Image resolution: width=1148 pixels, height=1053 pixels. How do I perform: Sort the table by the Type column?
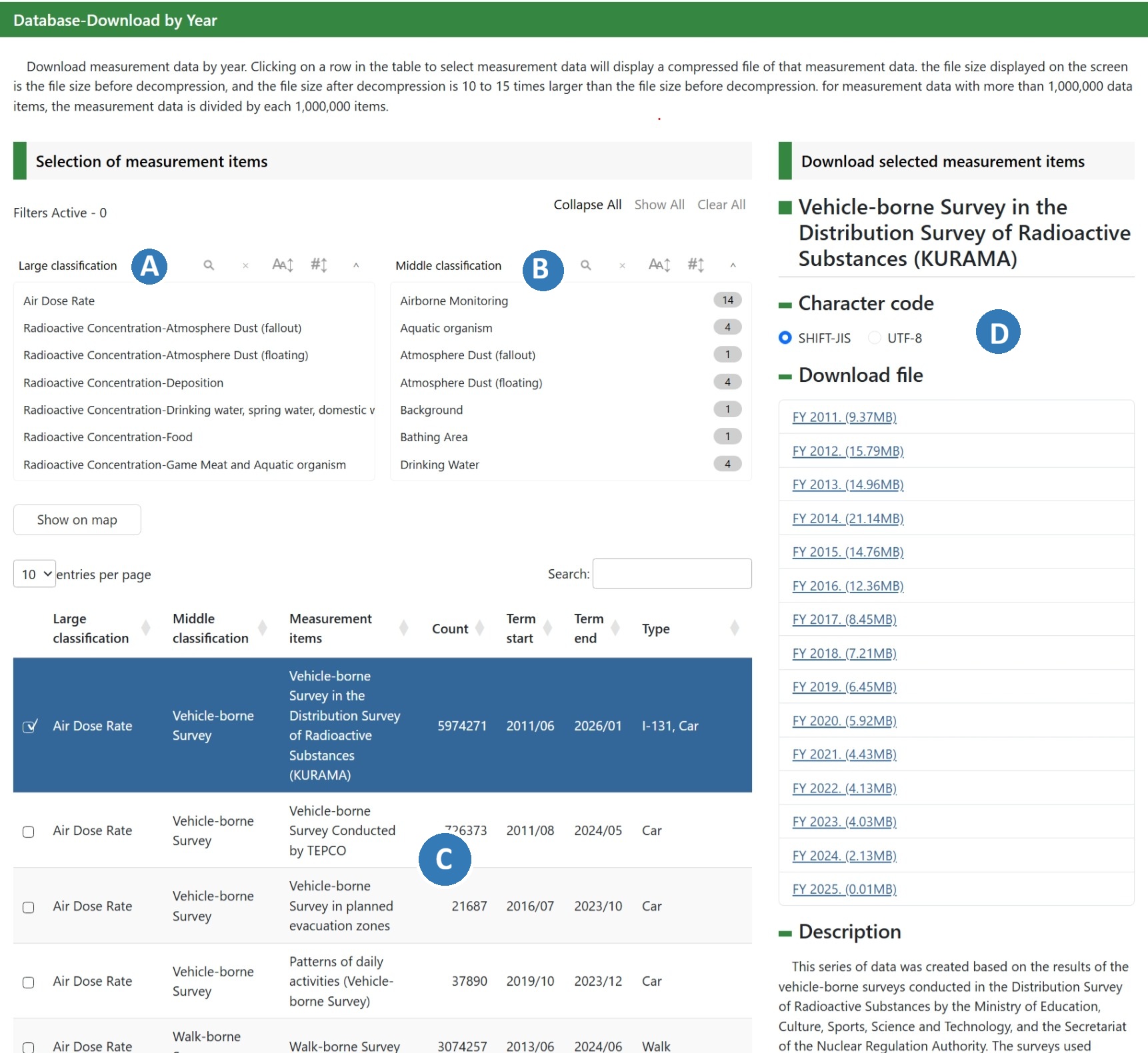click(x=734, y=628)
